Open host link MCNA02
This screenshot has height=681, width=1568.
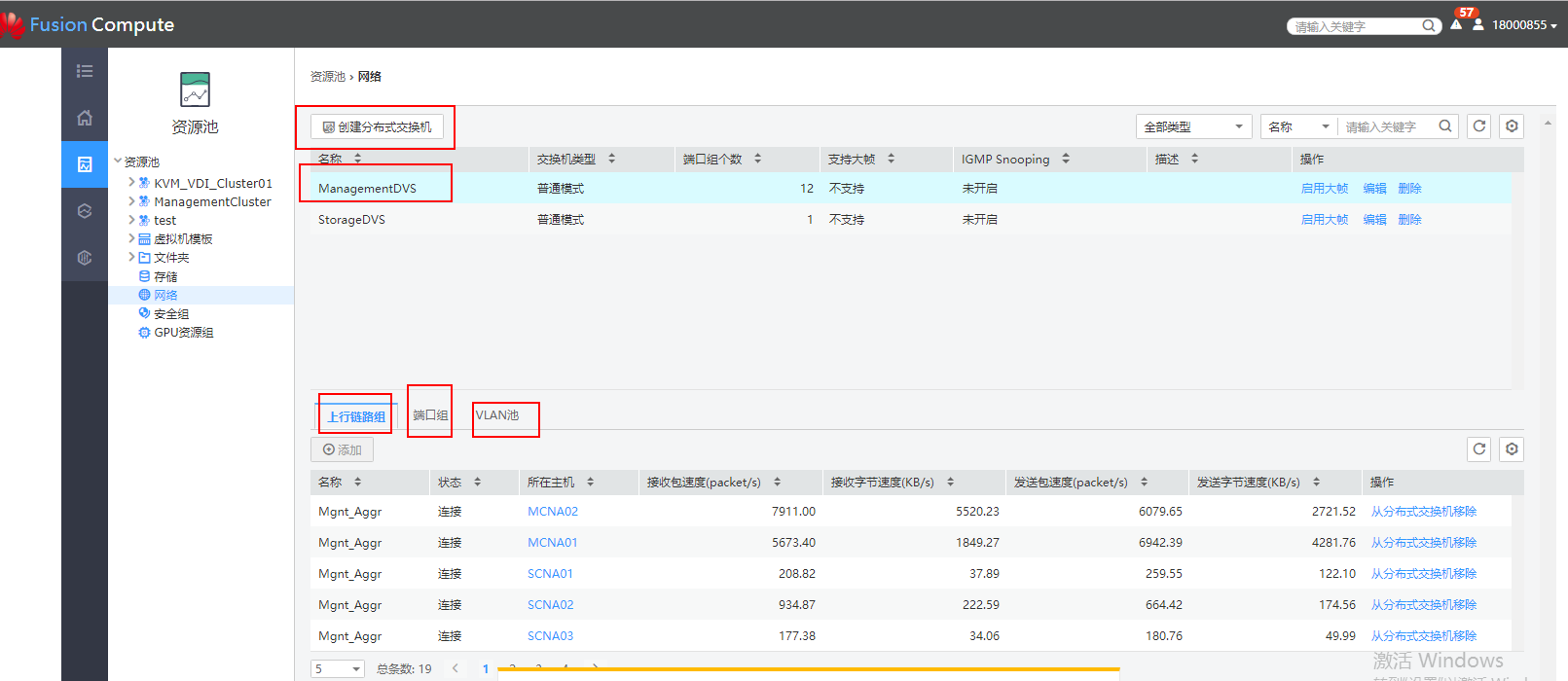[553, 512]
